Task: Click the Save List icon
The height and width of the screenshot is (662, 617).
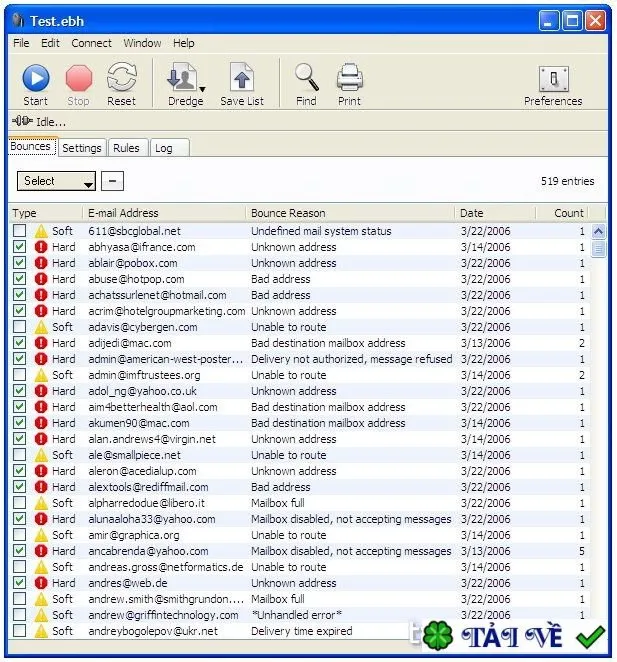Action: [x=242, y=77]
